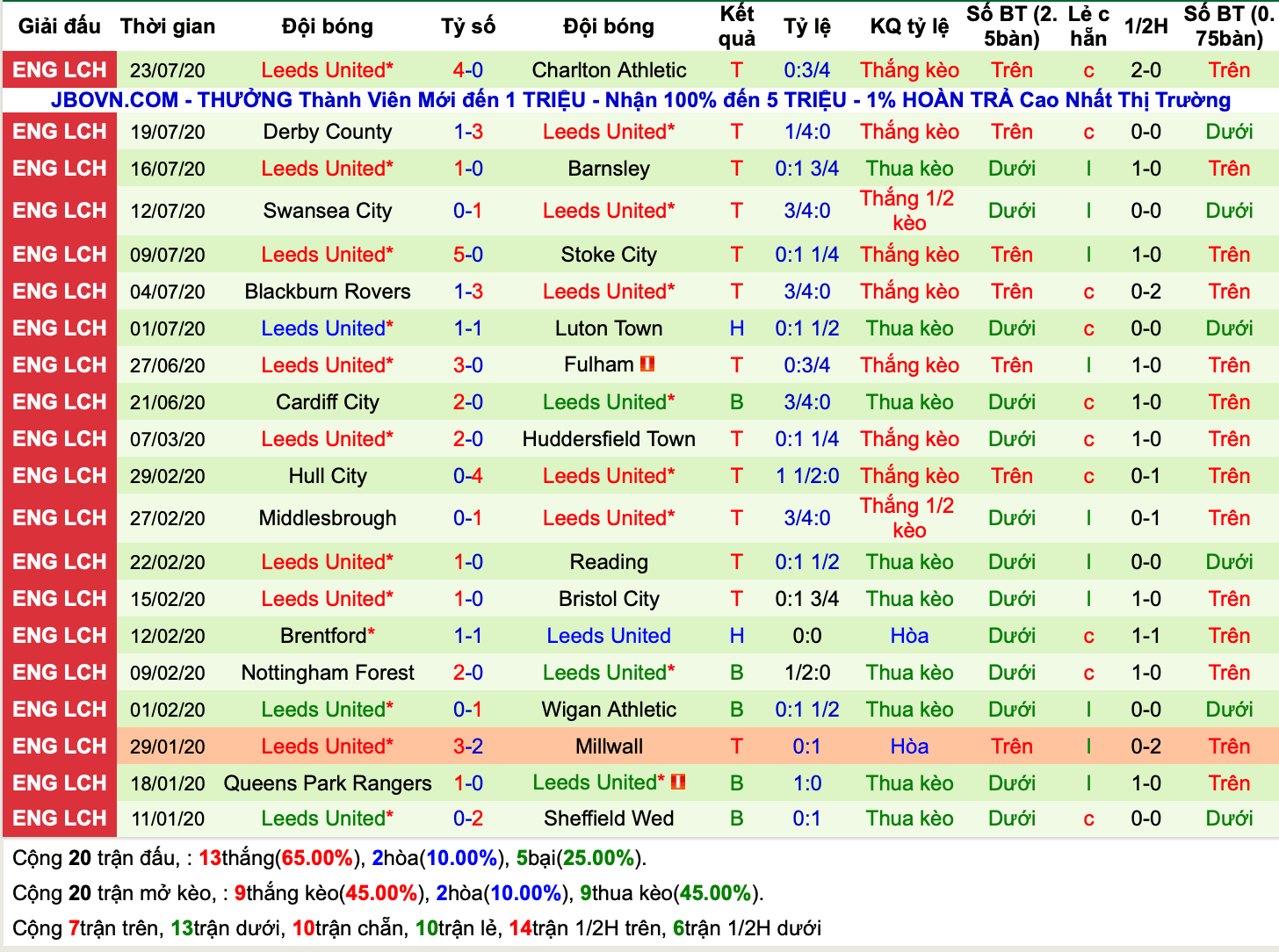Click the blue Leeds United name in Brentford row
Viewport: 1279px width, 952px height.
(x=609, y=636)
